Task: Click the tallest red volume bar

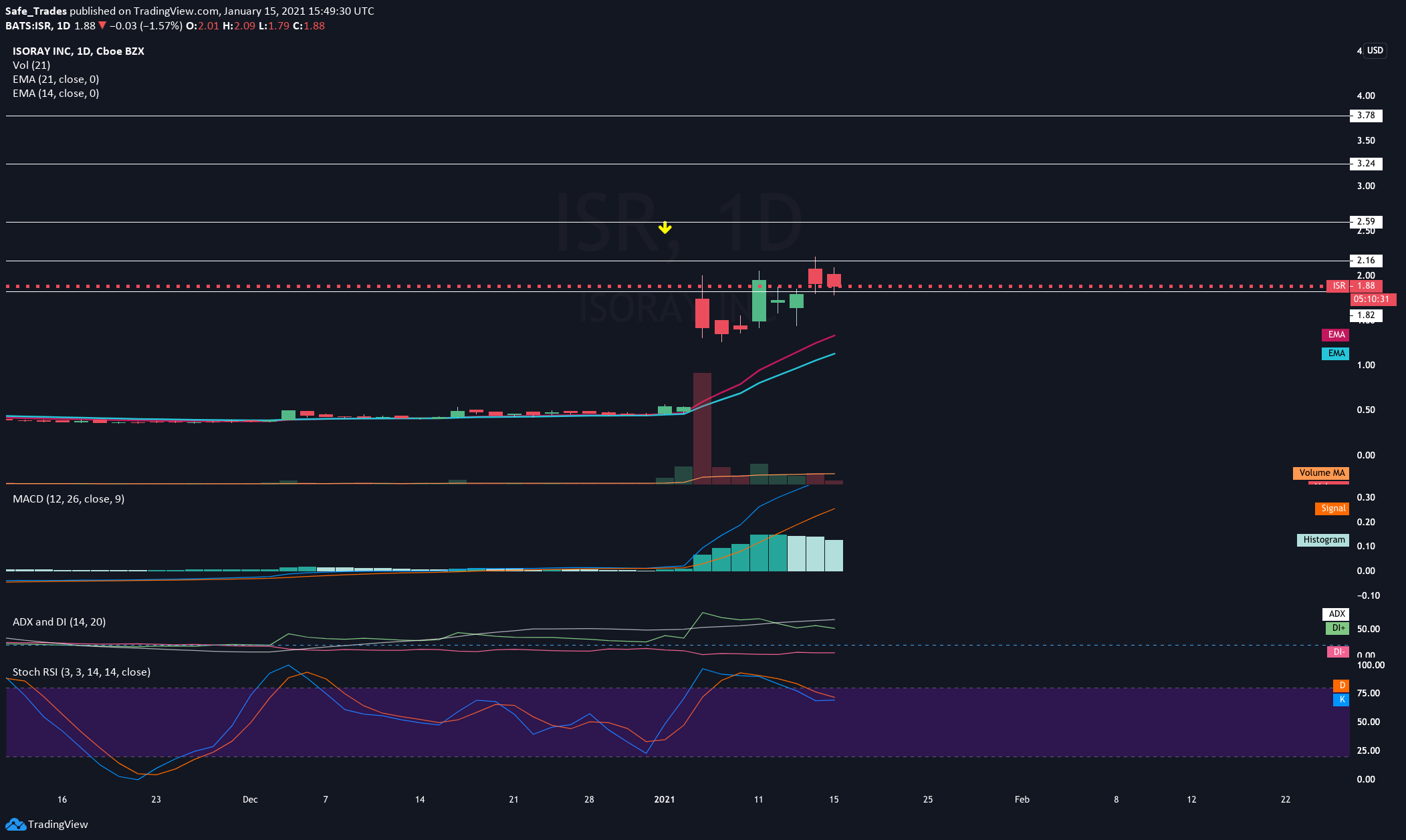Action: pyautogui.click(x=702, y=428)
